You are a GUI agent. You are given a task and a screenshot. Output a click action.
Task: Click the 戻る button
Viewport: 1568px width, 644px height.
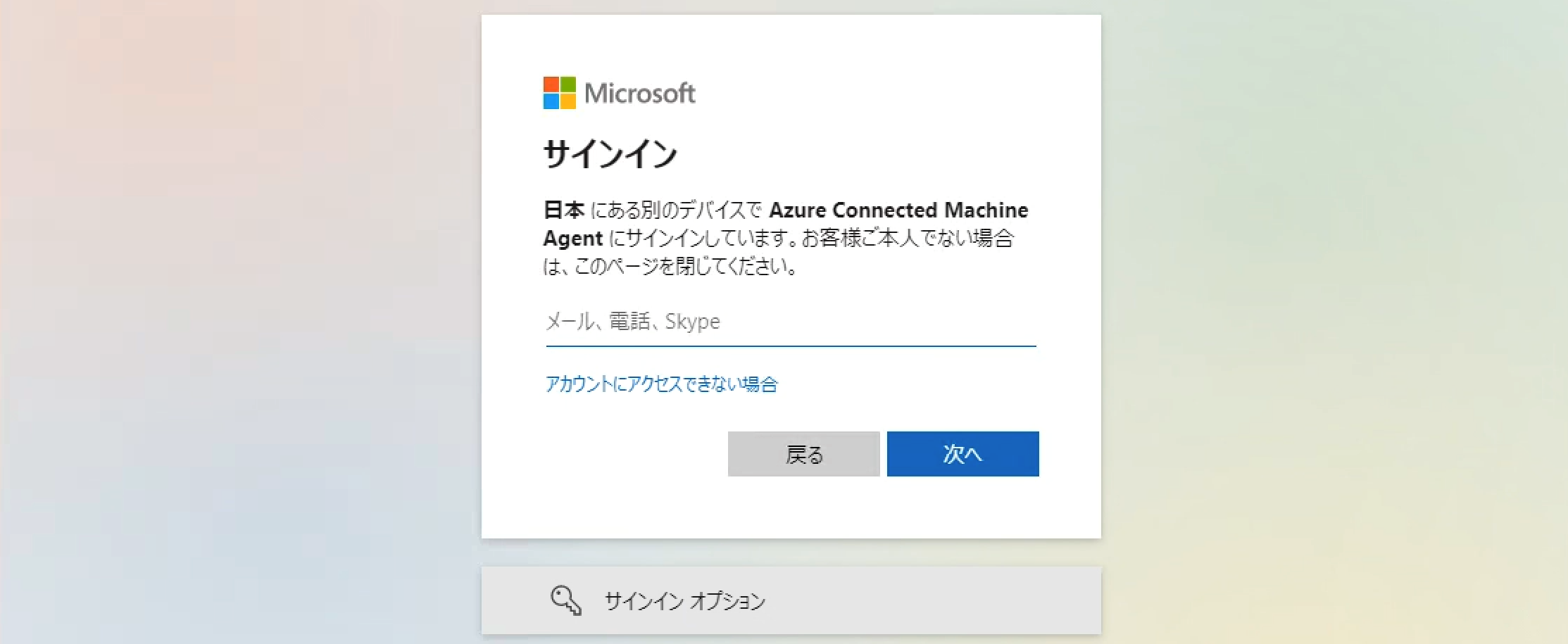click(804, 454)
